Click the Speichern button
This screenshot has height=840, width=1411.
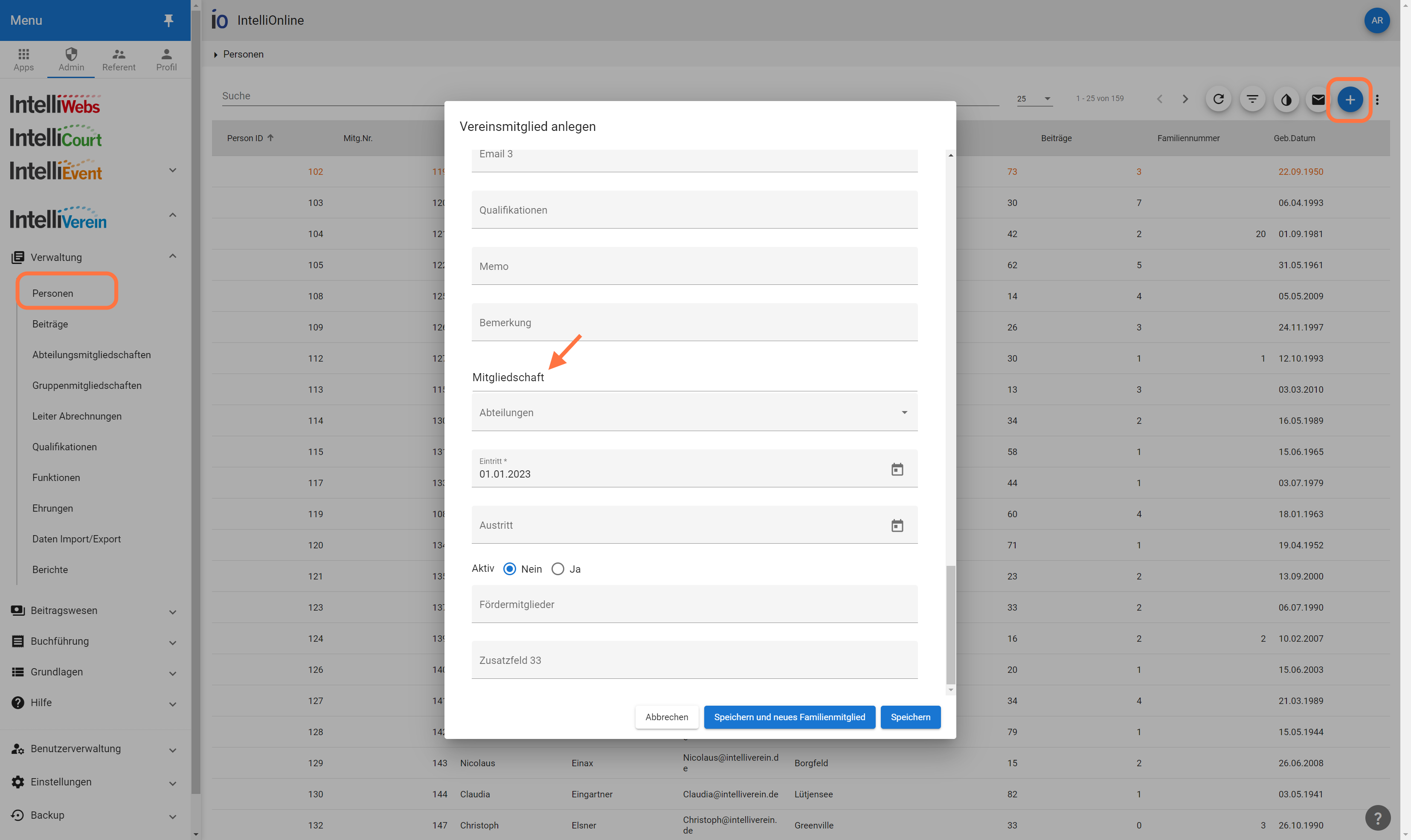pos(911,717)
